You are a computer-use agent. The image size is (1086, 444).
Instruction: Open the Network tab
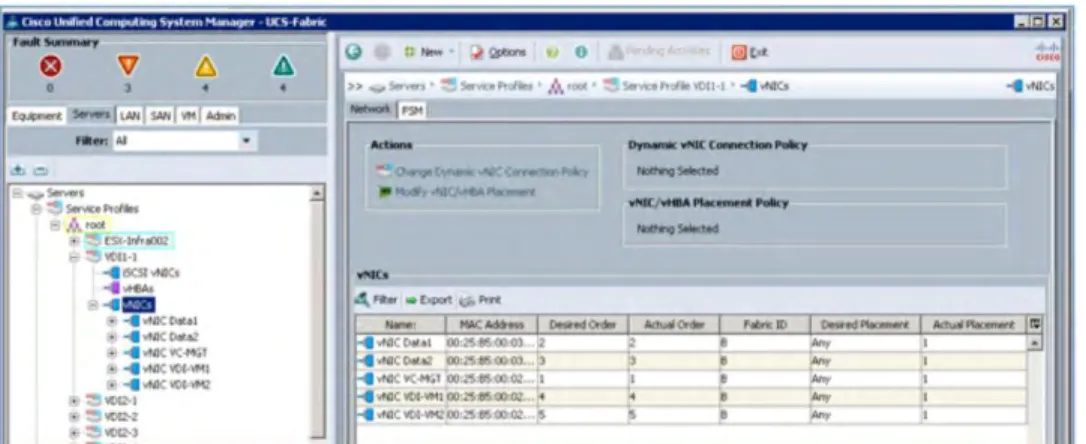tap(371, 109)
